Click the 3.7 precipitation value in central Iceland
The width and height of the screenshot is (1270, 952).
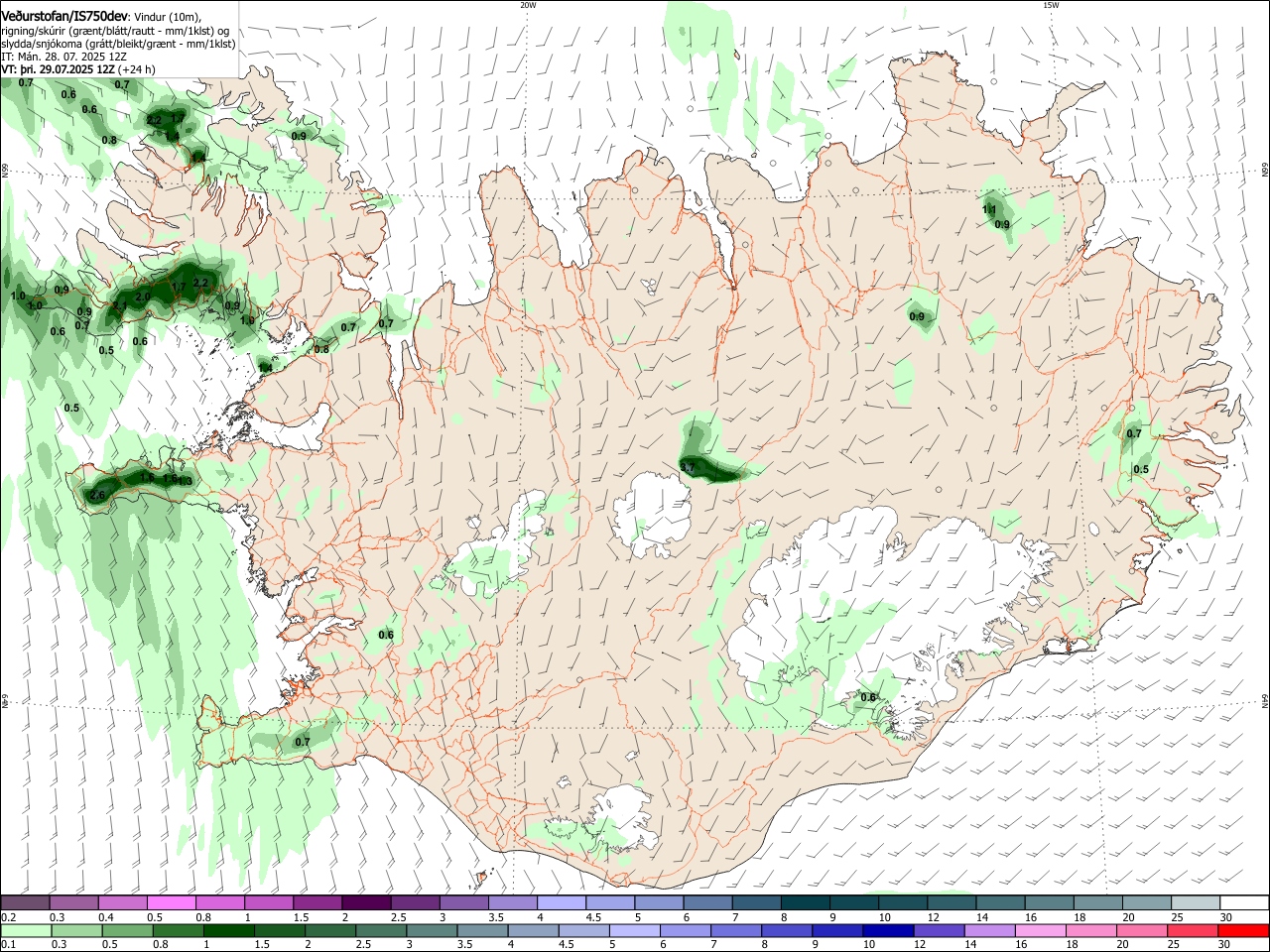[x=690, y=466]
